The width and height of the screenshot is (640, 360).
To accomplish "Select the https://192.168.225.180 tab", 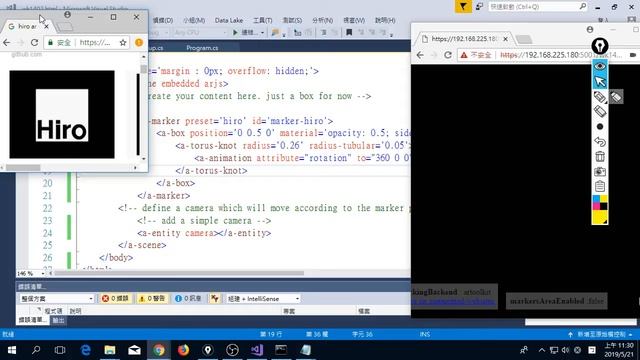I will point(464,39).
